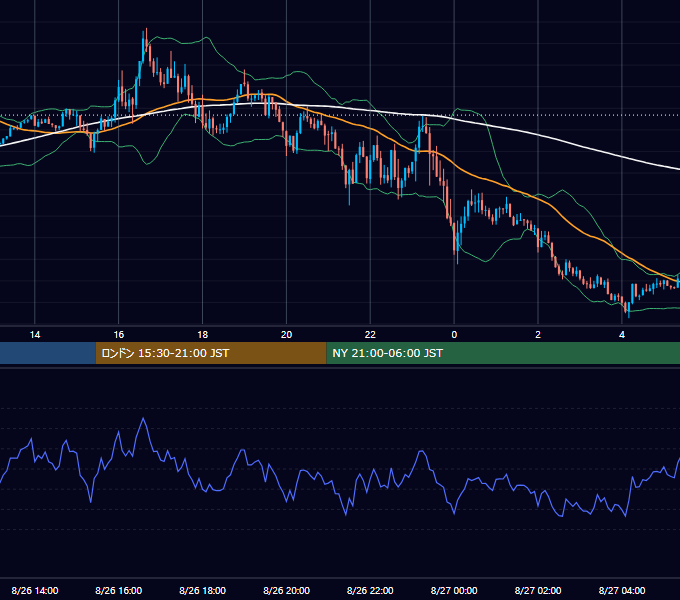Click the 8/26 18:00 date label
The image size is (680, 600).
coord(203,590)
